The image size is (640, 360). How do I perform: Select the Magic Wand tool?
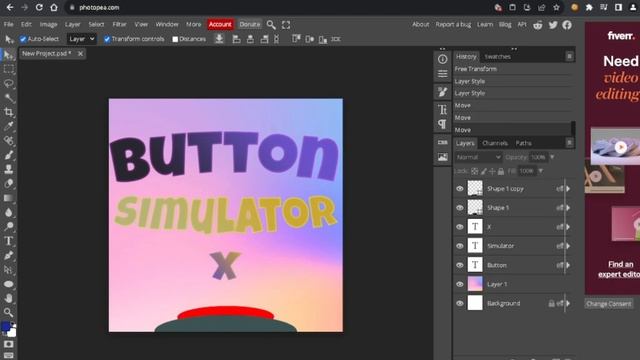pyautogui.click(x=9, y=98)
